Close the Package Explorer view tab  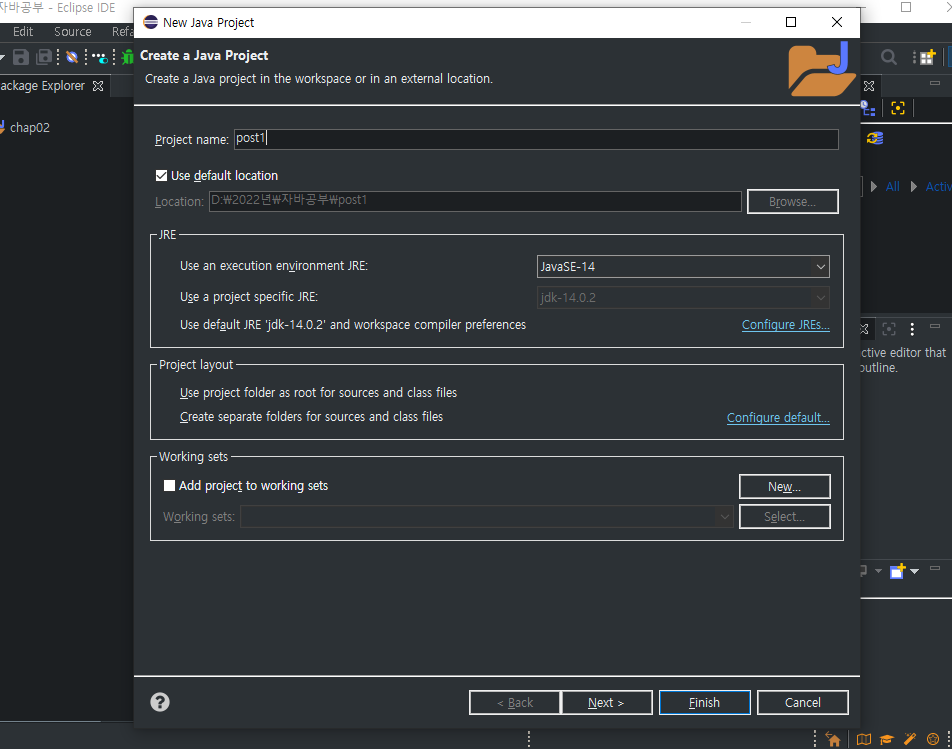point(98,86)
